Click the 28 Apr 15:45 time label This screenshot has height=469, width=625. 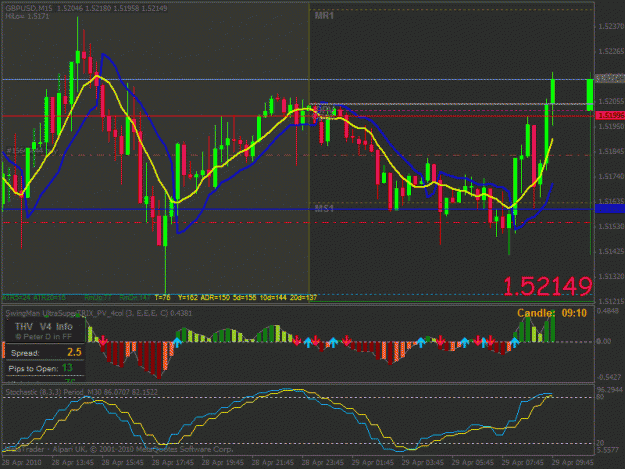click(x=122, y=463)
